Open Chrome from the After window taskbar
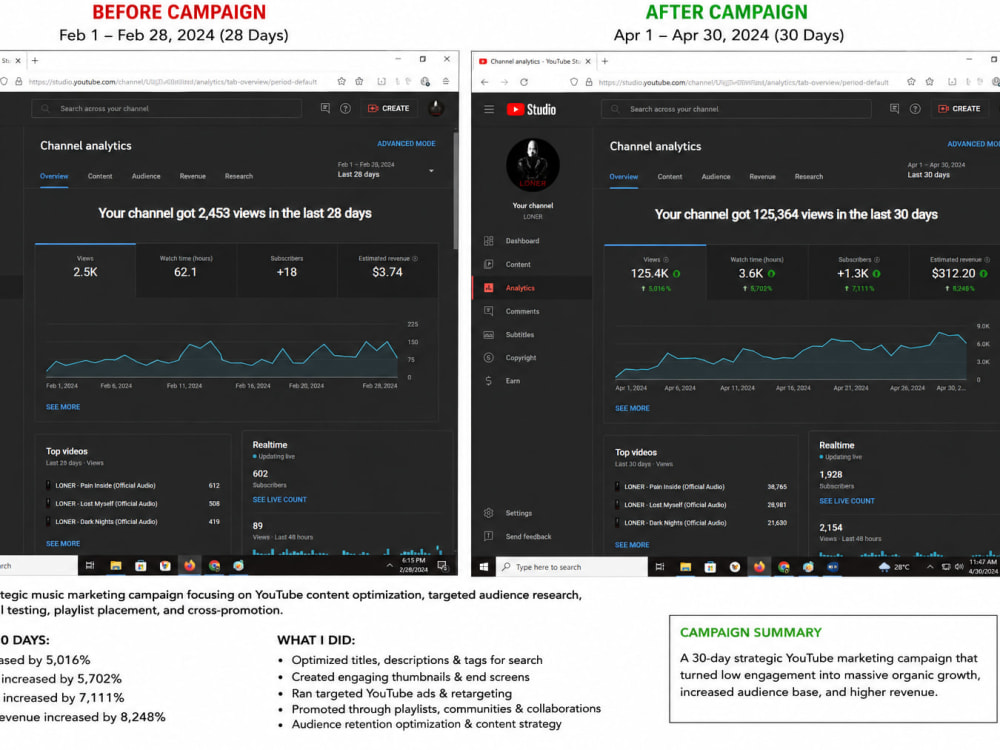 coord(784,567)
